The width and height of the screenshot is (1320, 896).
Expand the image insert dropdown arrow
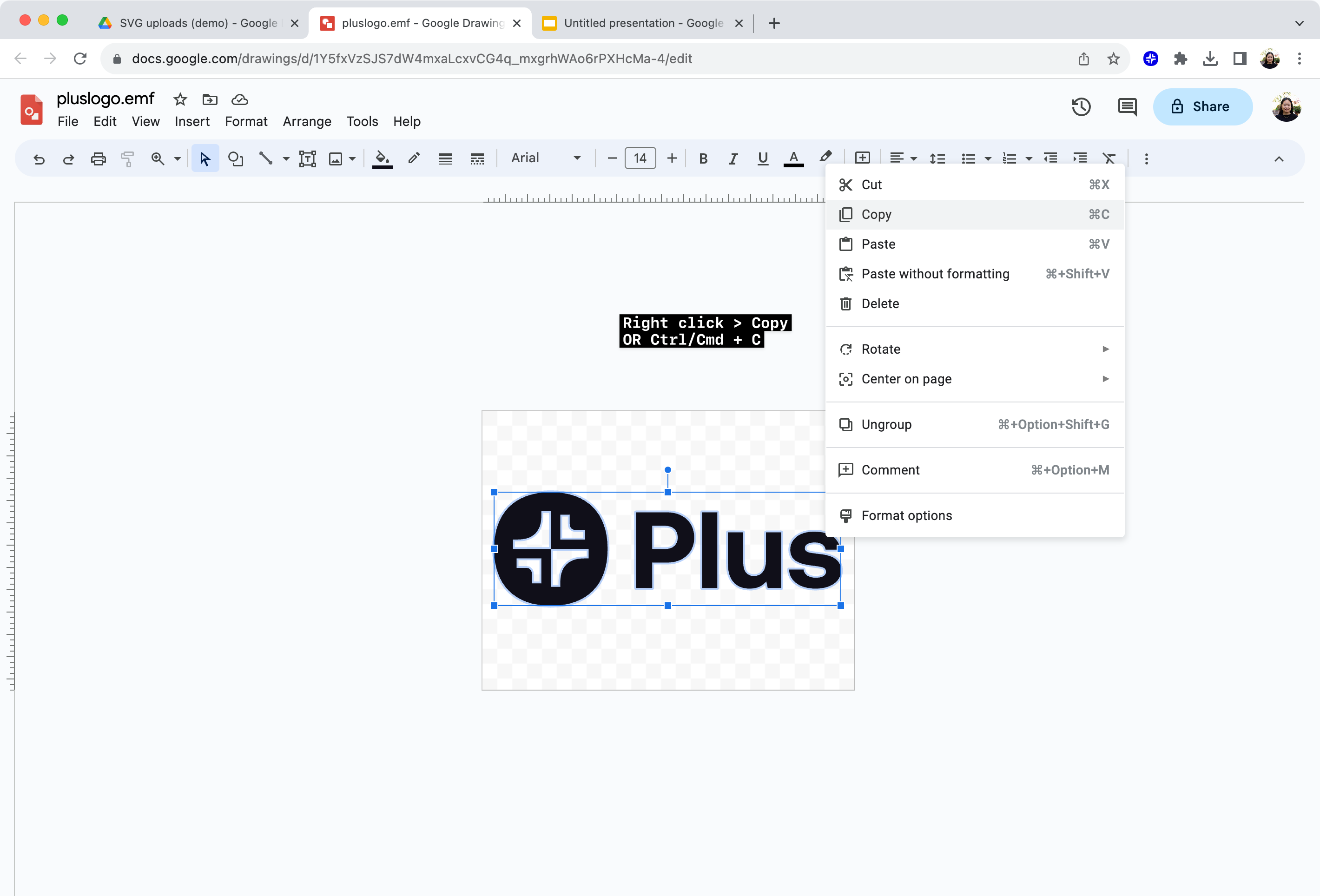tap(352, 159)
